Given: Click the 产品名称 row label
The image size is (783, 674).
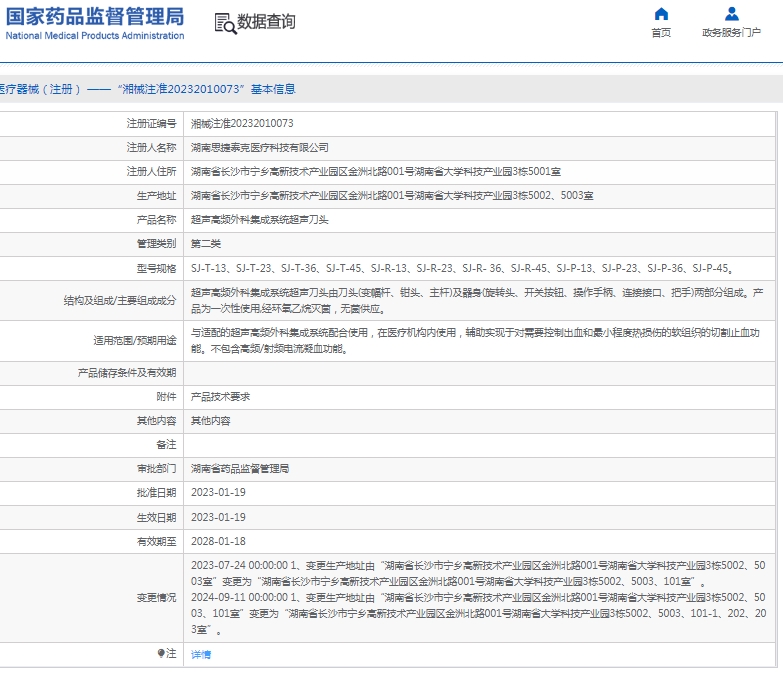Looking at the screenshot, I should click(x=156, y=220).
